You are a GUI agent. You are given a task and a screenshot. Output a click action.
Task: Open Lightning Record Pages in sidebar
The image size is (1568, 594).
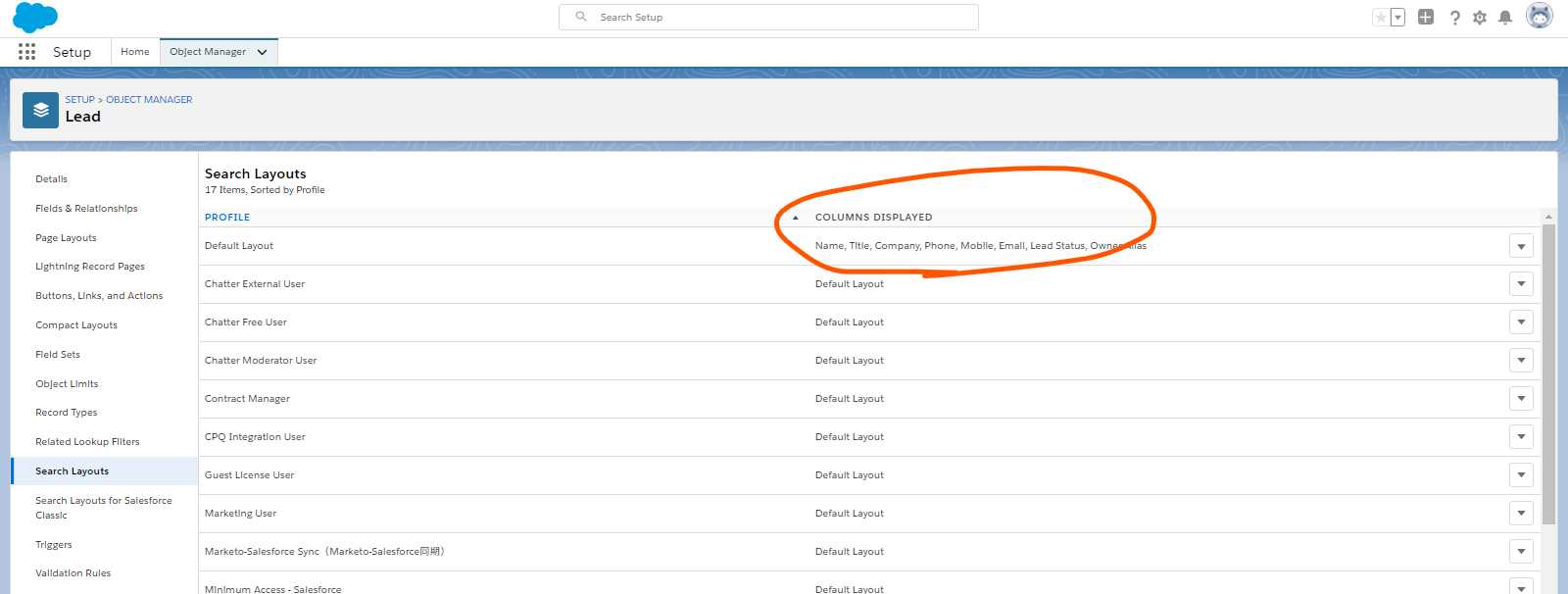click(x=90, y=267)
